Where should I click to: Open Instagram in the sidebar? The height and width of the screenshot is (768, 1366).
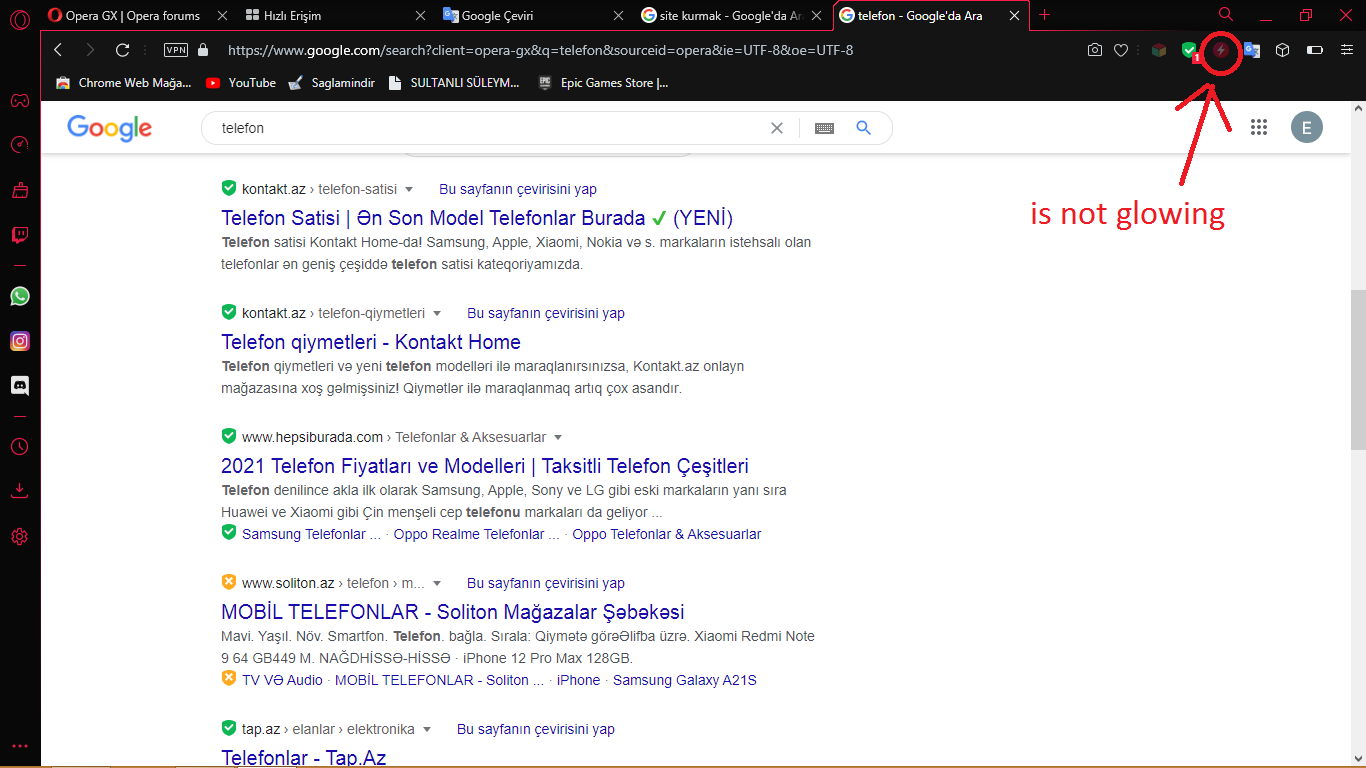coord(19,341)
